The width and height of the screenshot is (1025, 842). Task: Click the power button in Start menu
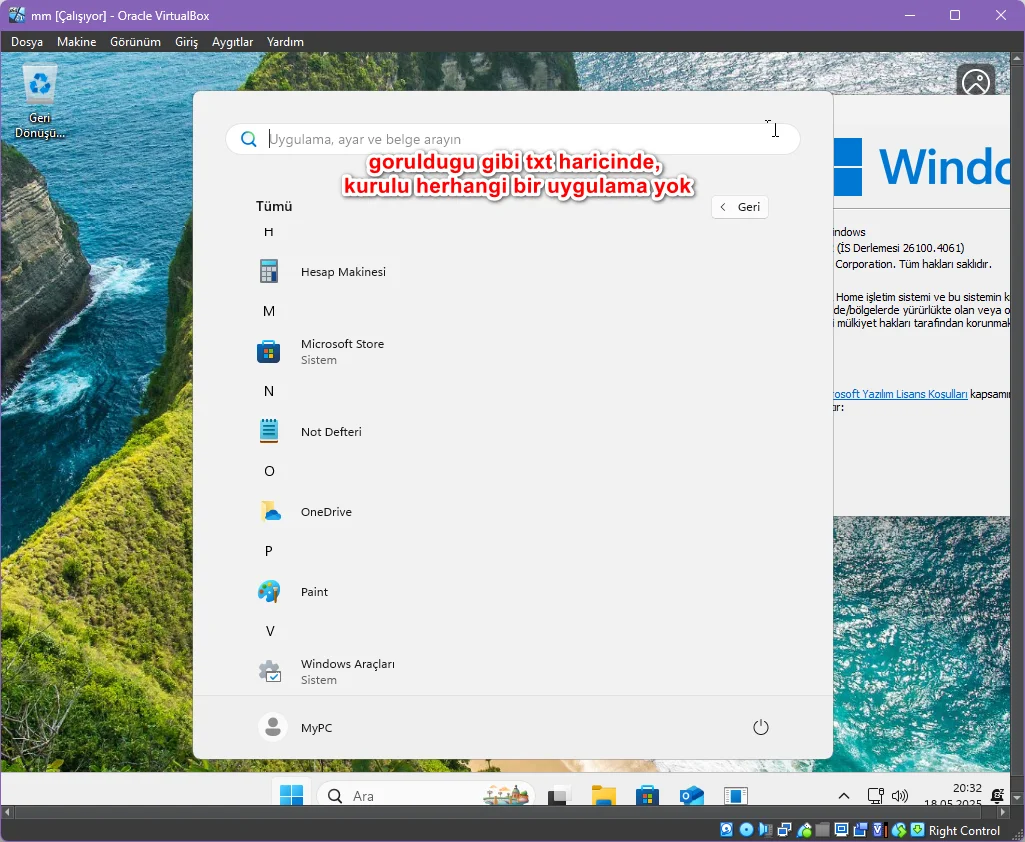click(x=760, y=727)
